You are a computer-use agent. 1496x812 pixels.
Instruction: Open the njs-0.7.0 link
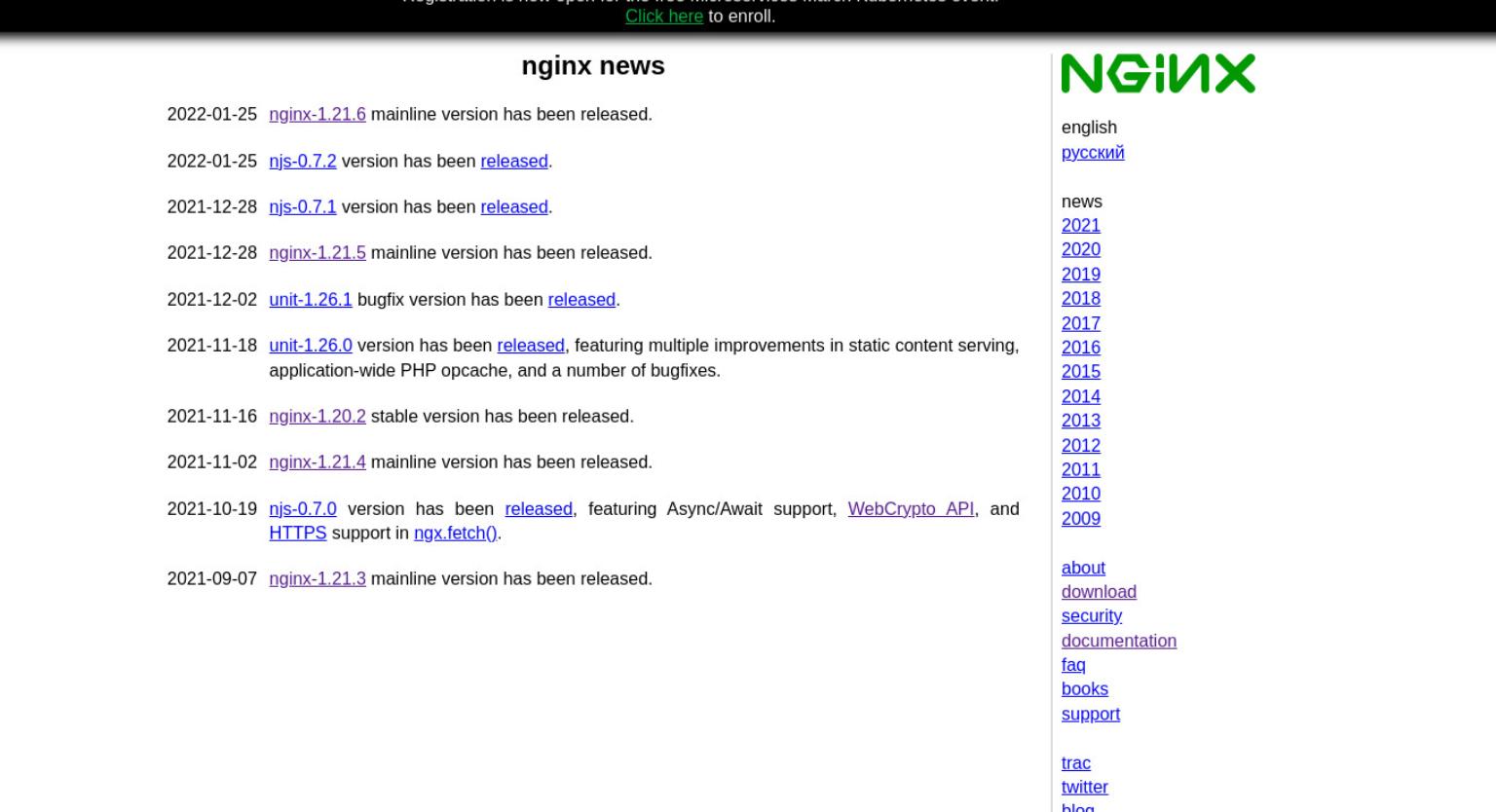pos(303,508)
